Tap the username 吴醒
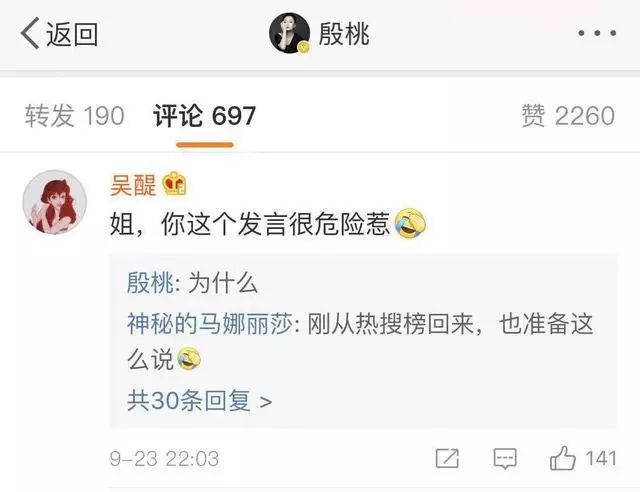Screen dimensions: 640x492 133,185
